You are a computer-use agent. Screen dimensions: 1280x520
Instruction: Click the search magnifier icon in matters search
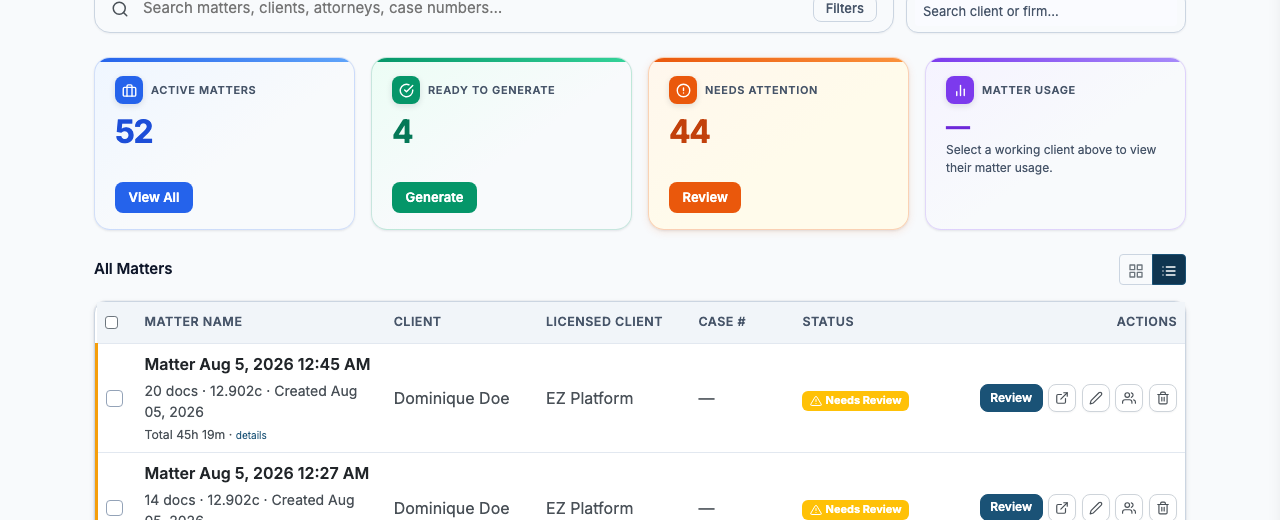tap(120, 9)
